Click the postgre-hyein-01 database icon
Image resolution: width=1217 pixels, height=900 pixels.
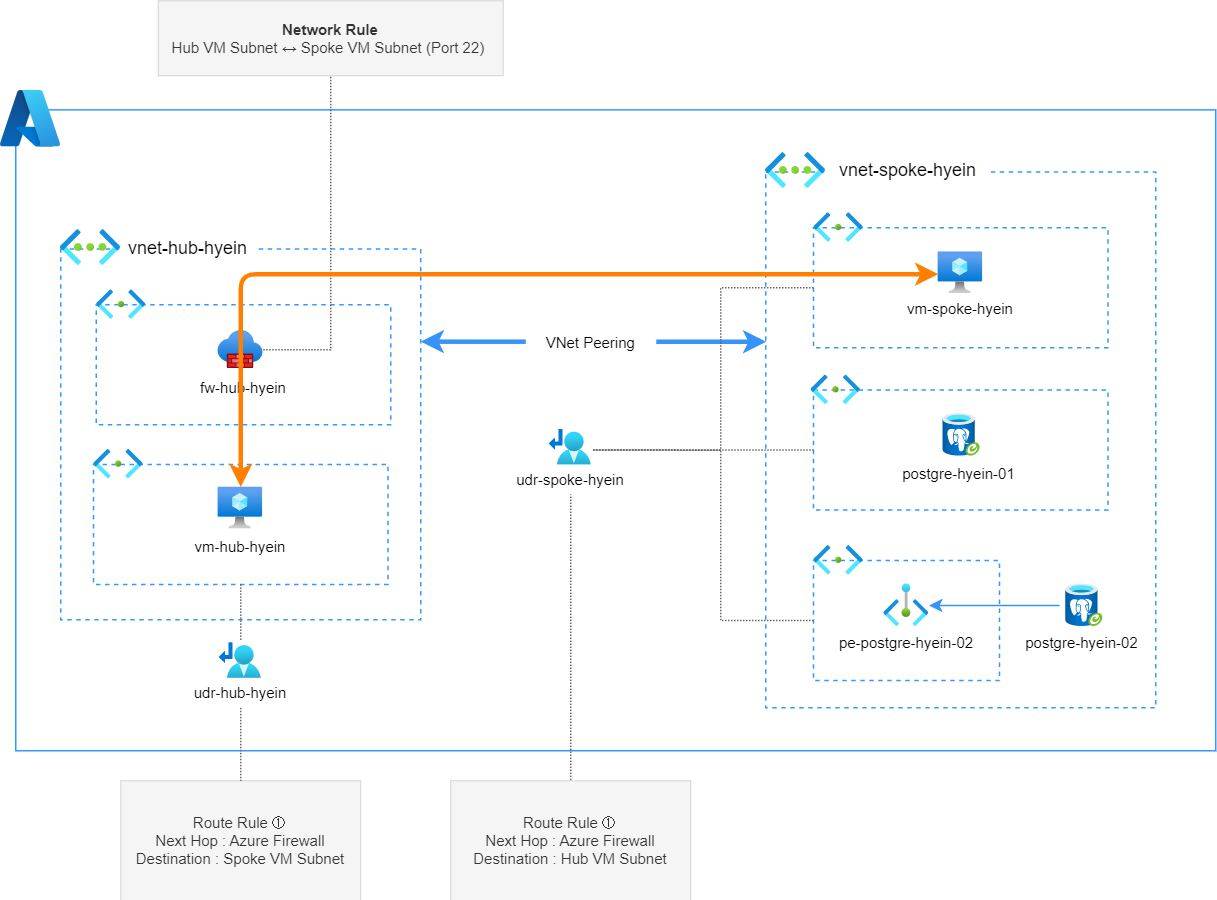958,435
